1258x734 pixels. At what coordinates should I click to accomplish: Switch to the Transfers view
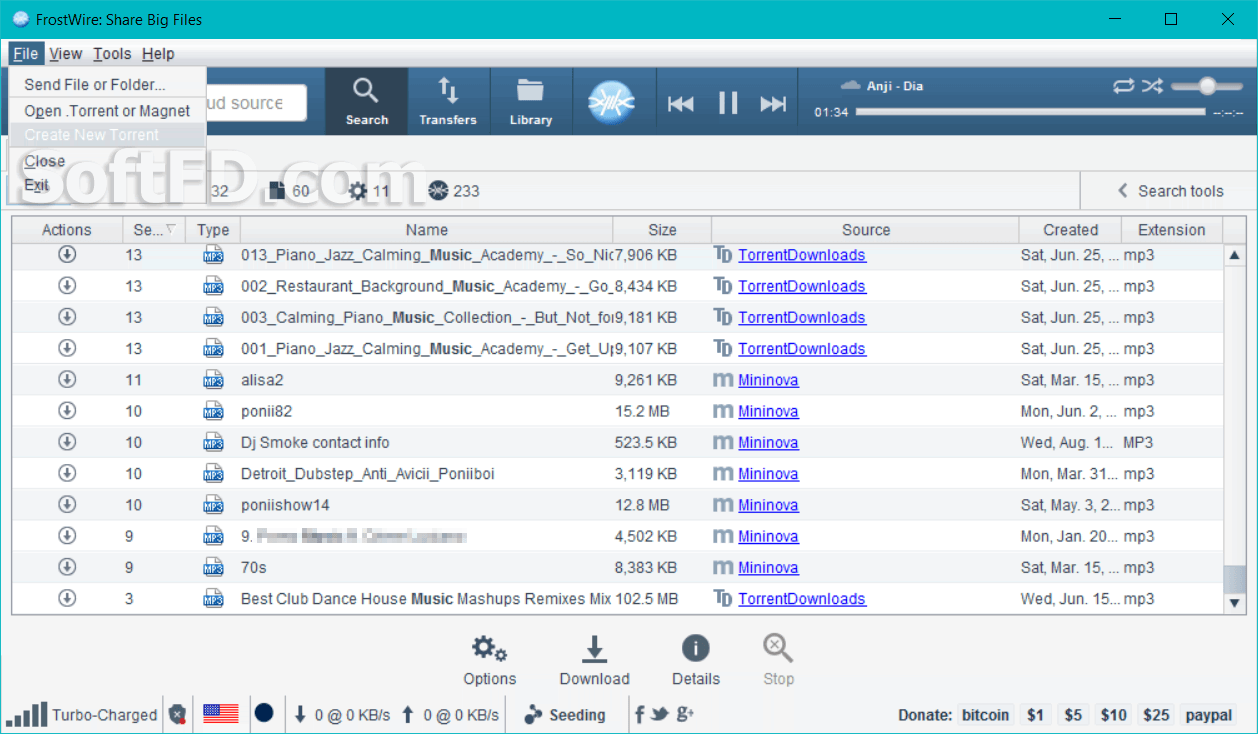click(x=448, y=101)
